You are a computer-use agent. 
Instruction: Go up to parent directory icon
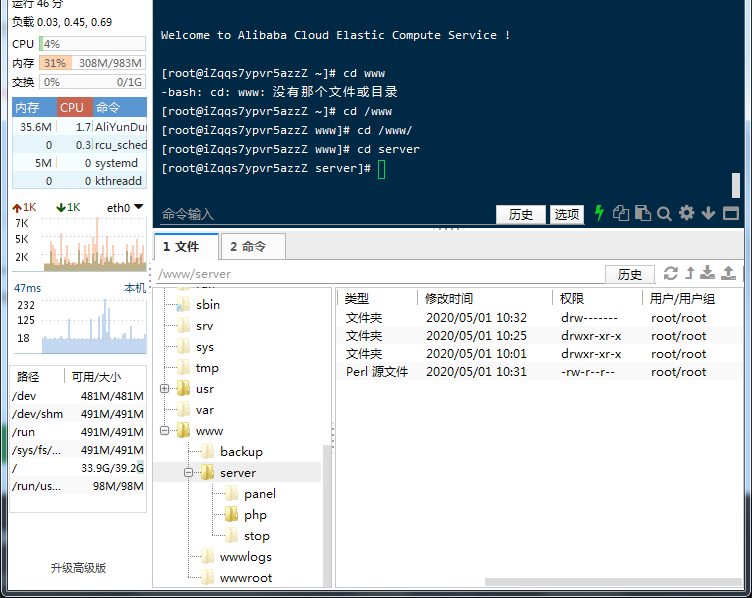(690, 273)
